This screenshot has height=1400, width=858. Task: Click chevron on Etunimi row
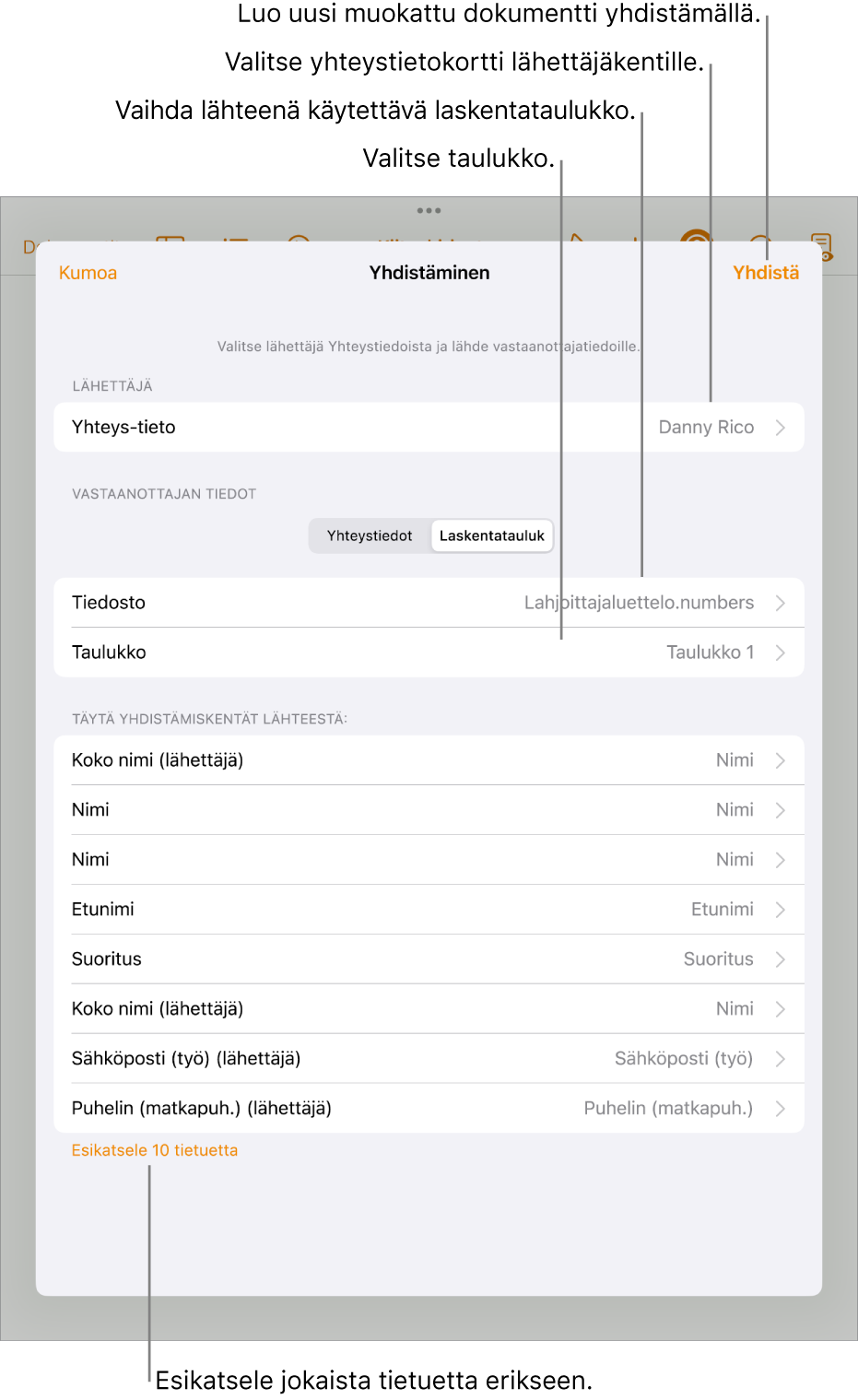(x=781, y=910)
